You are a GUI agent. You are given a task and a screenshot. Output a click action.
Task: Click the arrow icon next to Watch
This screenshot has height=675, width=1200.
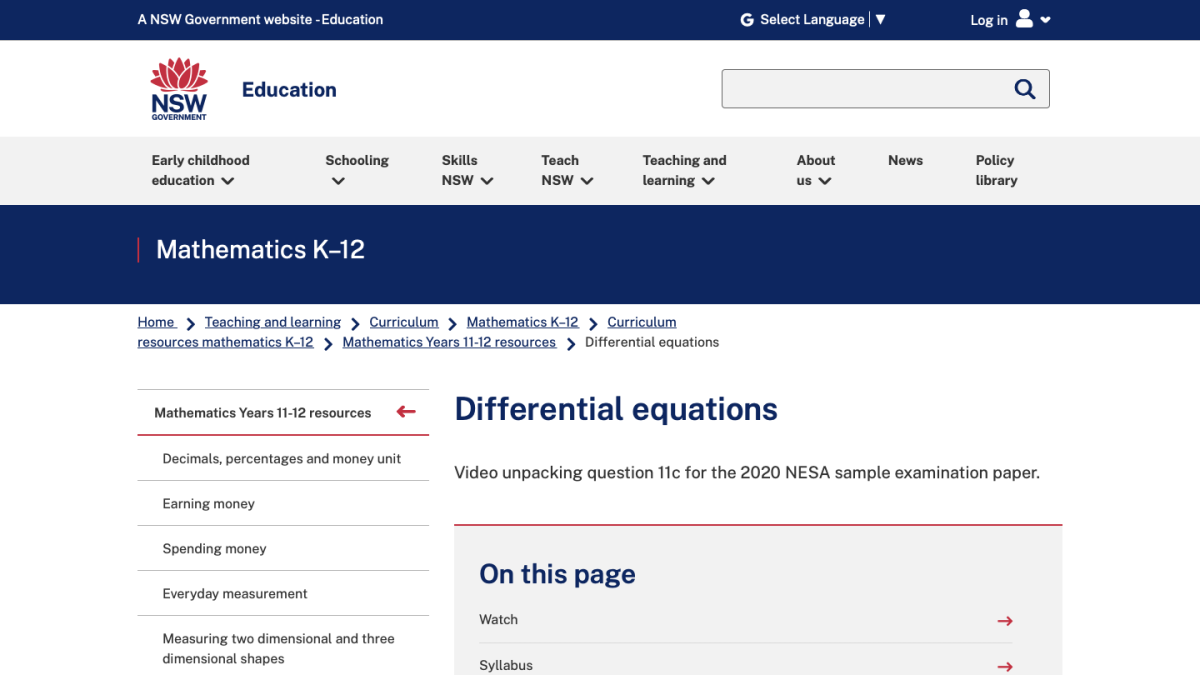pos(1004,620)
